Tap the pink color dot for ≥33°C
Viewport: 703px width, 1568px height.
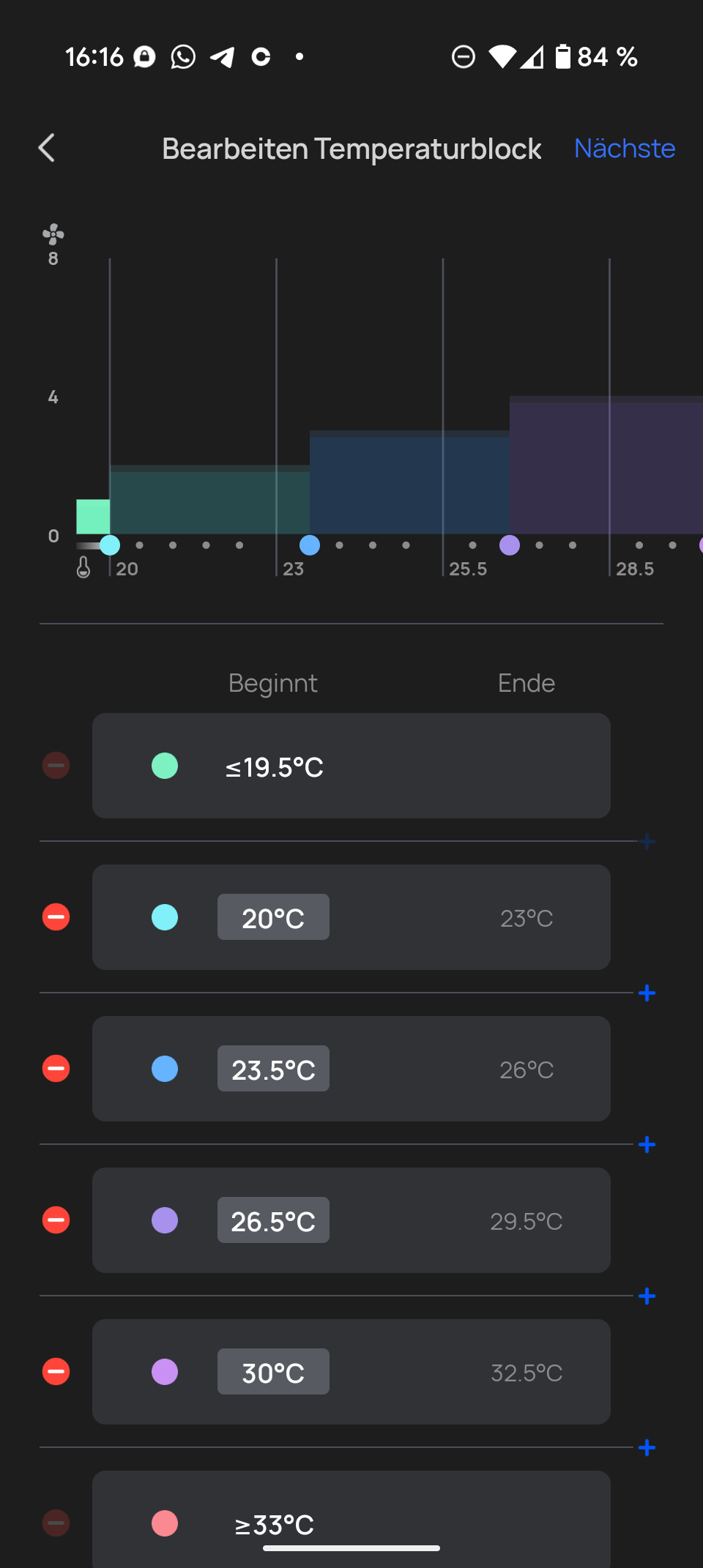pyautogui.click(x=165, y=1523)
